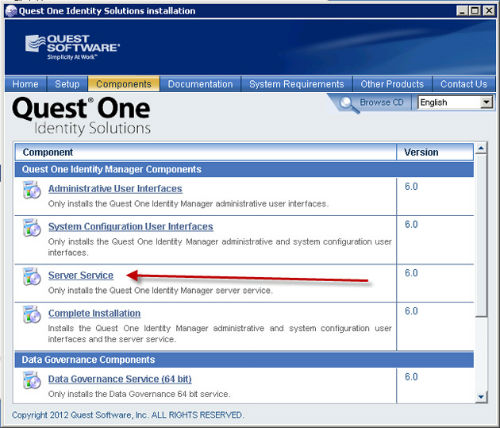Image resolution: width=500 pixels, height=428 pixels.
Task: Go to System Requirements tab
Action: [x=296, y=84]
